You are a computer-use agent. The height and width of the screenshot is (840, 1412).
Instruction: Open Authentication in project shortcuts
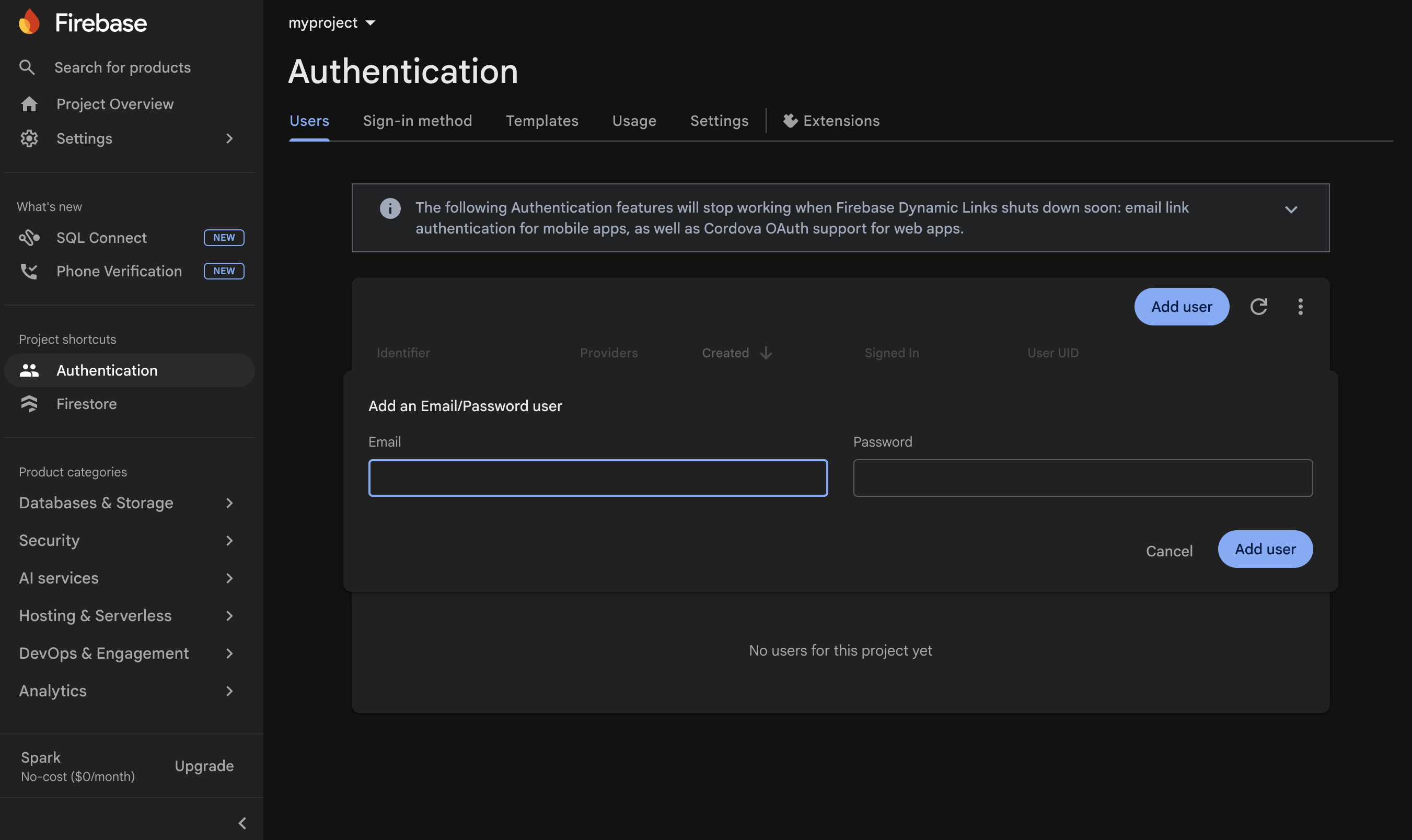(x=130, y=370)
